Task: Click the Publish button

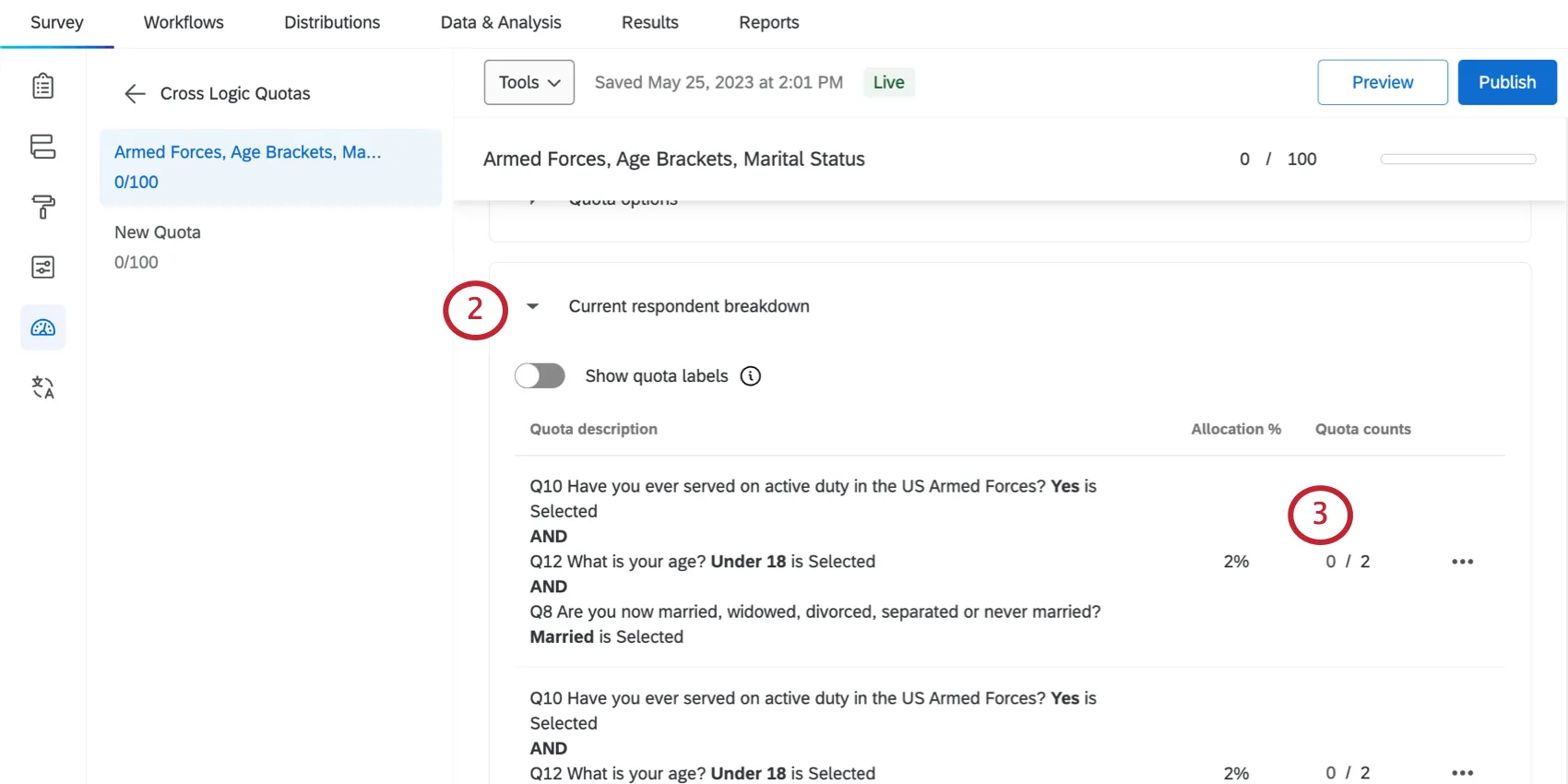Action: (x=1506, y=82)
